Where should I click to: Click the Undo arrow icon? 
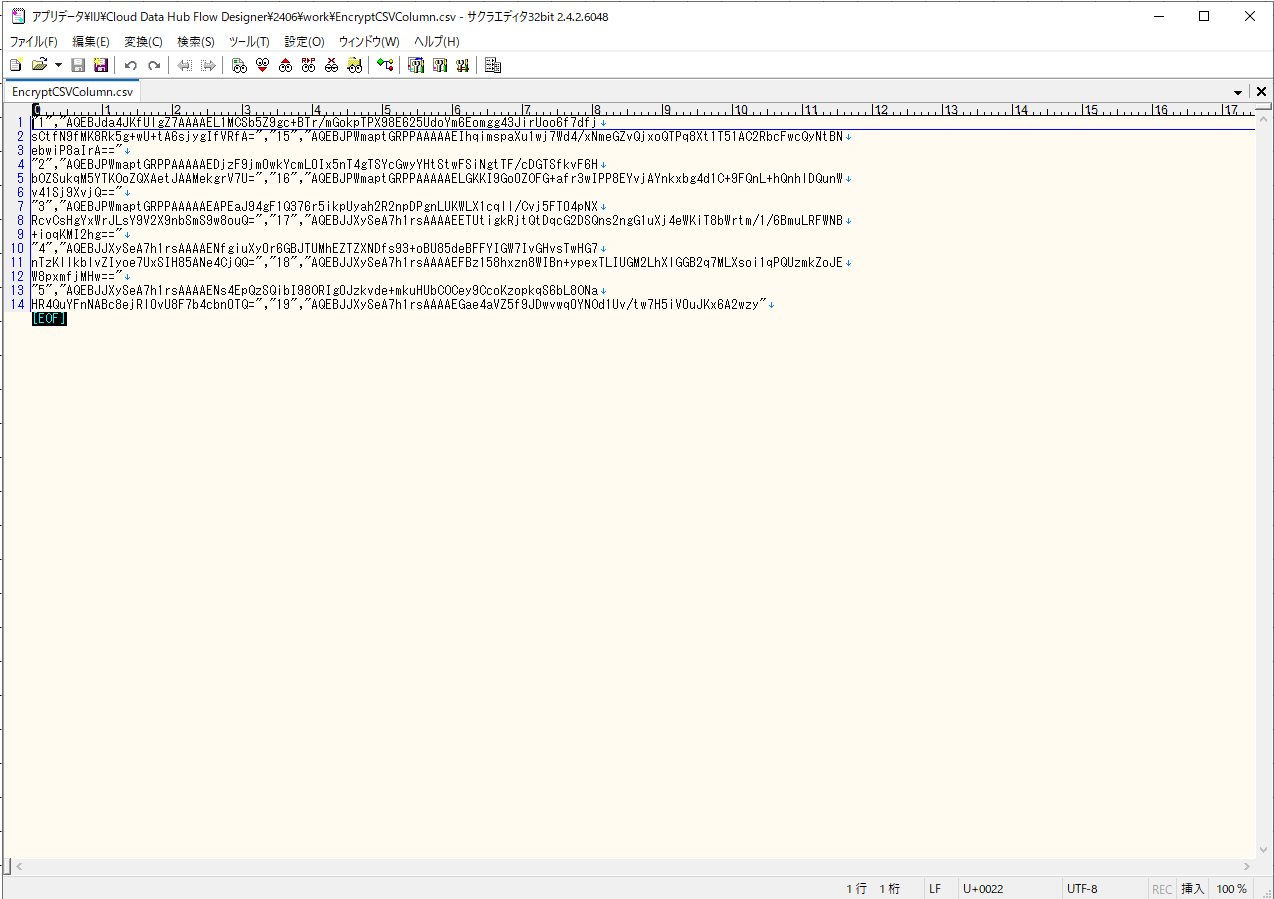point(130,65)
